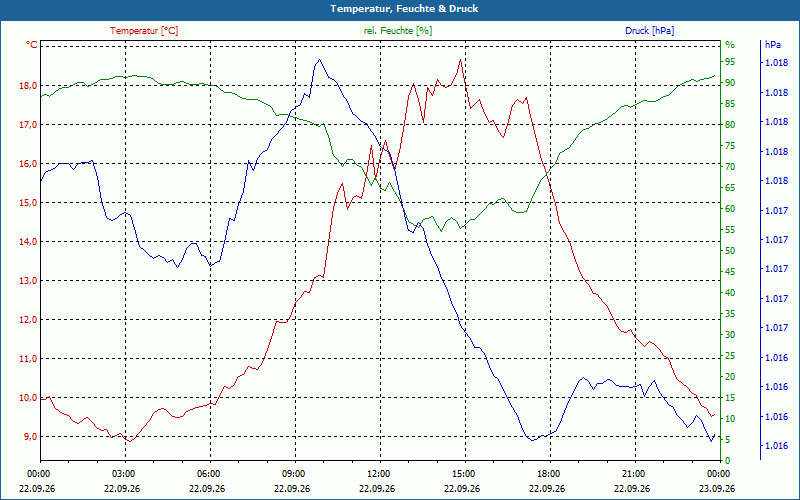This screenshot has height=500, width=800.
Task: Click the green '15' humidity axis tick
Action: click(730, 398)
